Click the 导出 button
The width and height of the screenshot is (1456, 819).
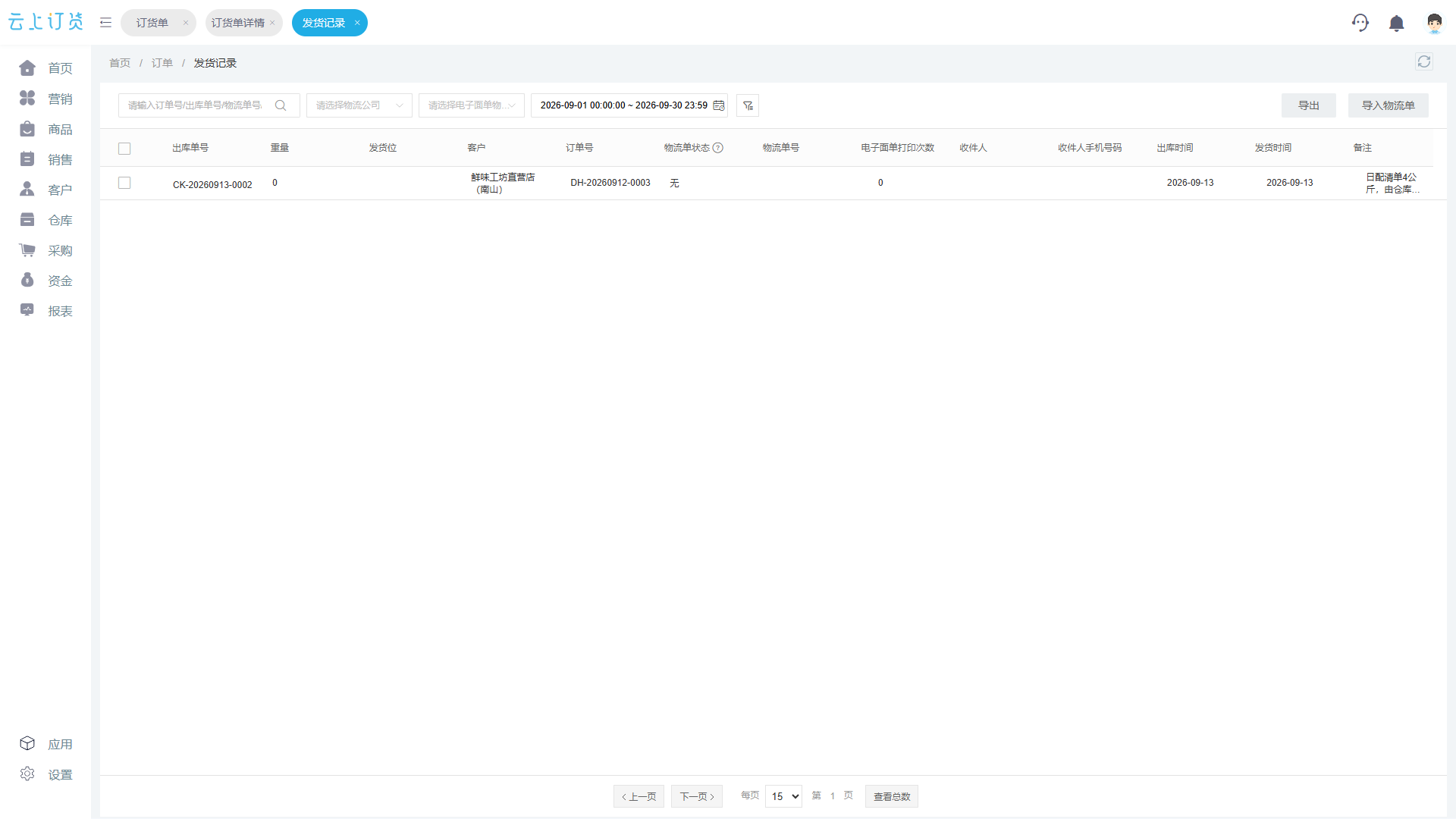[1309, 105]
